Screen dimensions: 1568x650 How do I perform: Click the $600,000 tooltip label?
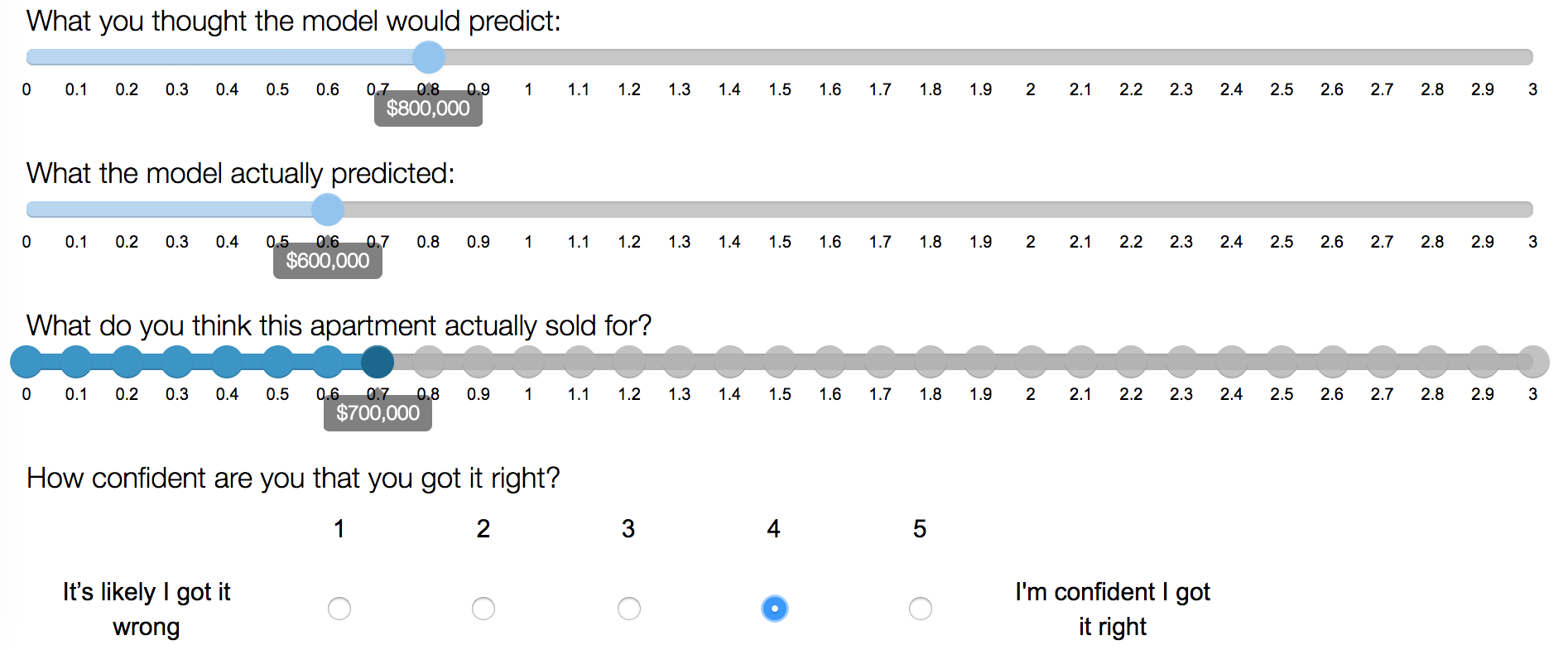328,261
